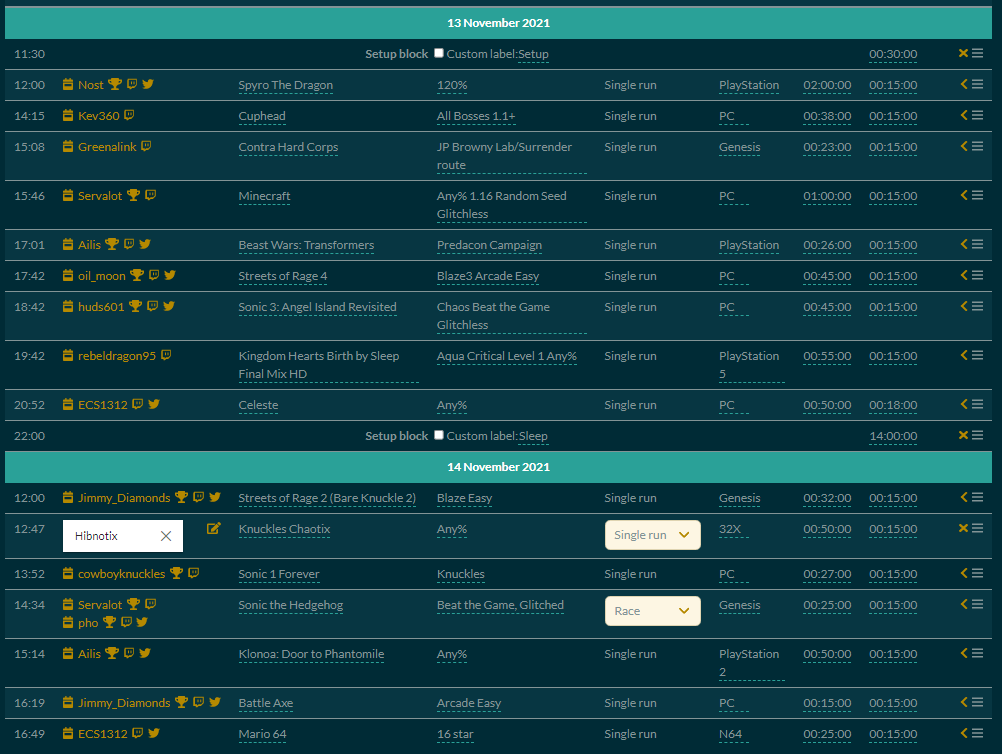Edit the Cuphead game title
This screenshot has height=754, width=1002.
(262, 116)
